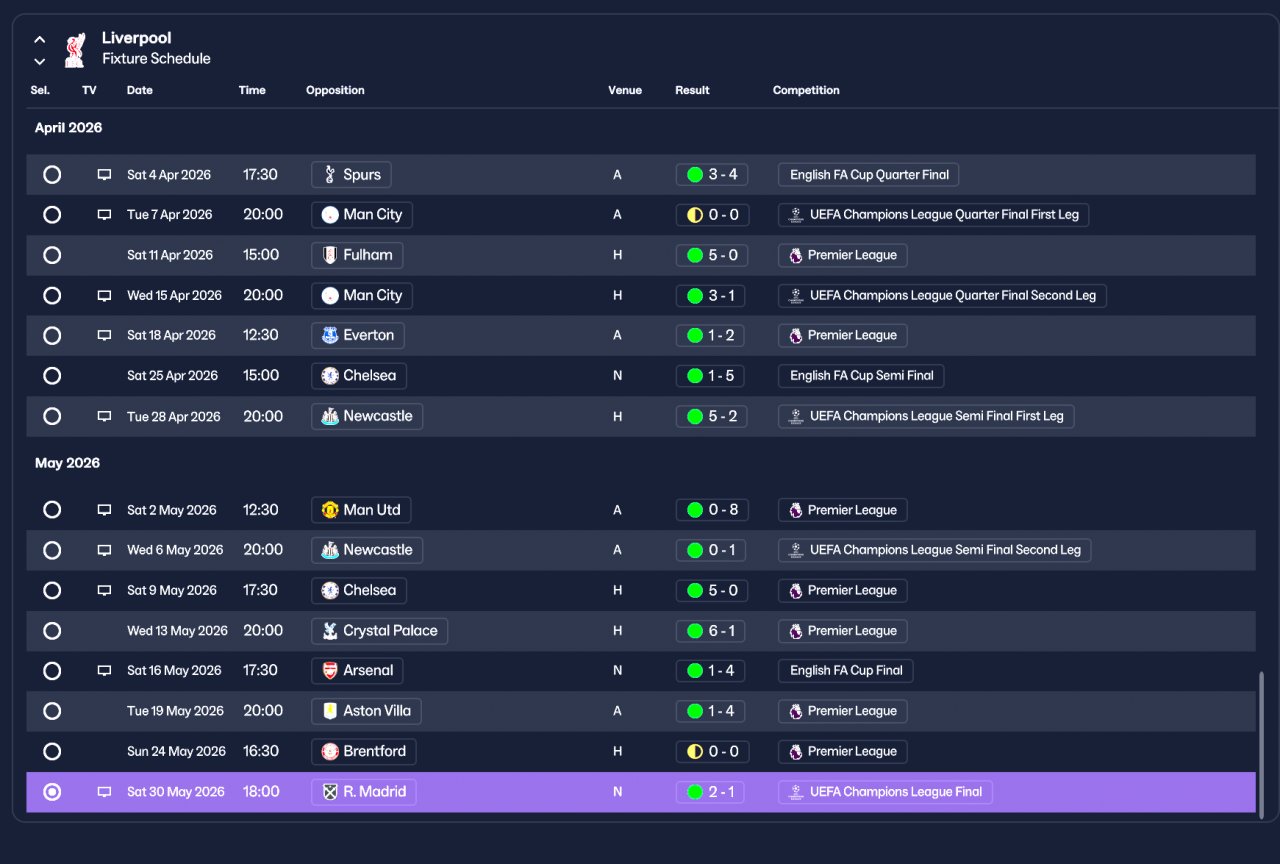This screenshot has width=1280, height=864.
Task: Click the Fixture Schedule subtitle
Action: coord(156,59)
